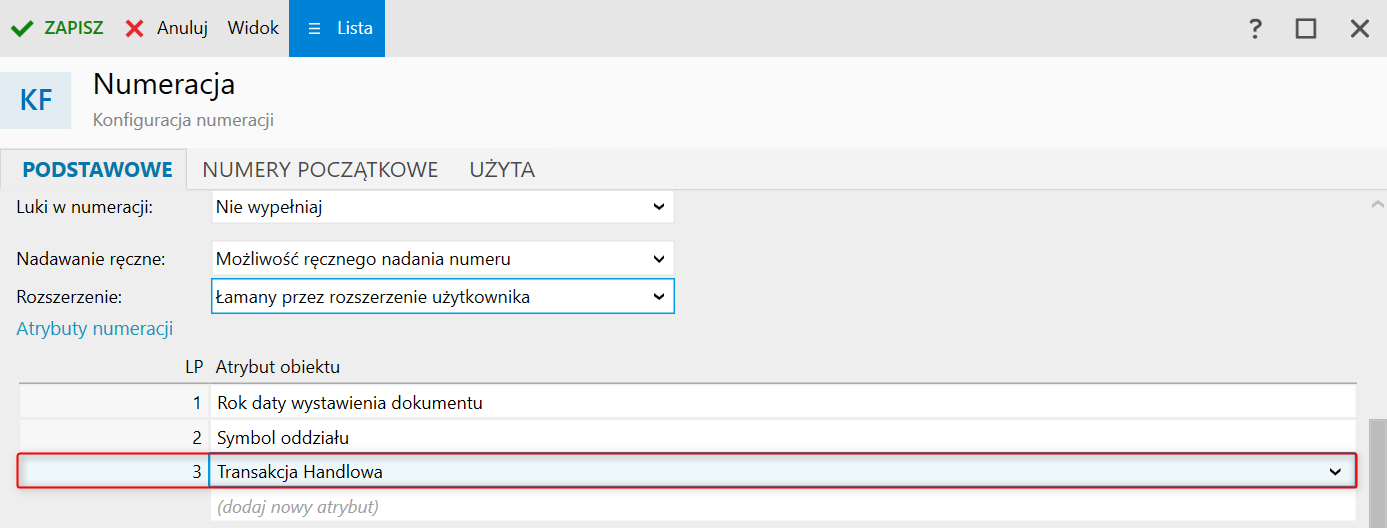This screenshot has width=1387, height=528.
Task: Select the Symbol oddziału row
Action: (283, 438)
